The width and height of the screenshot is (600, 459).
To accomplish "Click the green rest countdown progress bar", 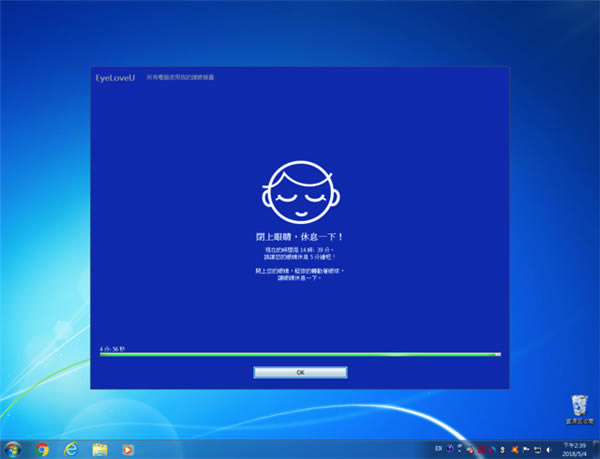I will click(300, 355).
